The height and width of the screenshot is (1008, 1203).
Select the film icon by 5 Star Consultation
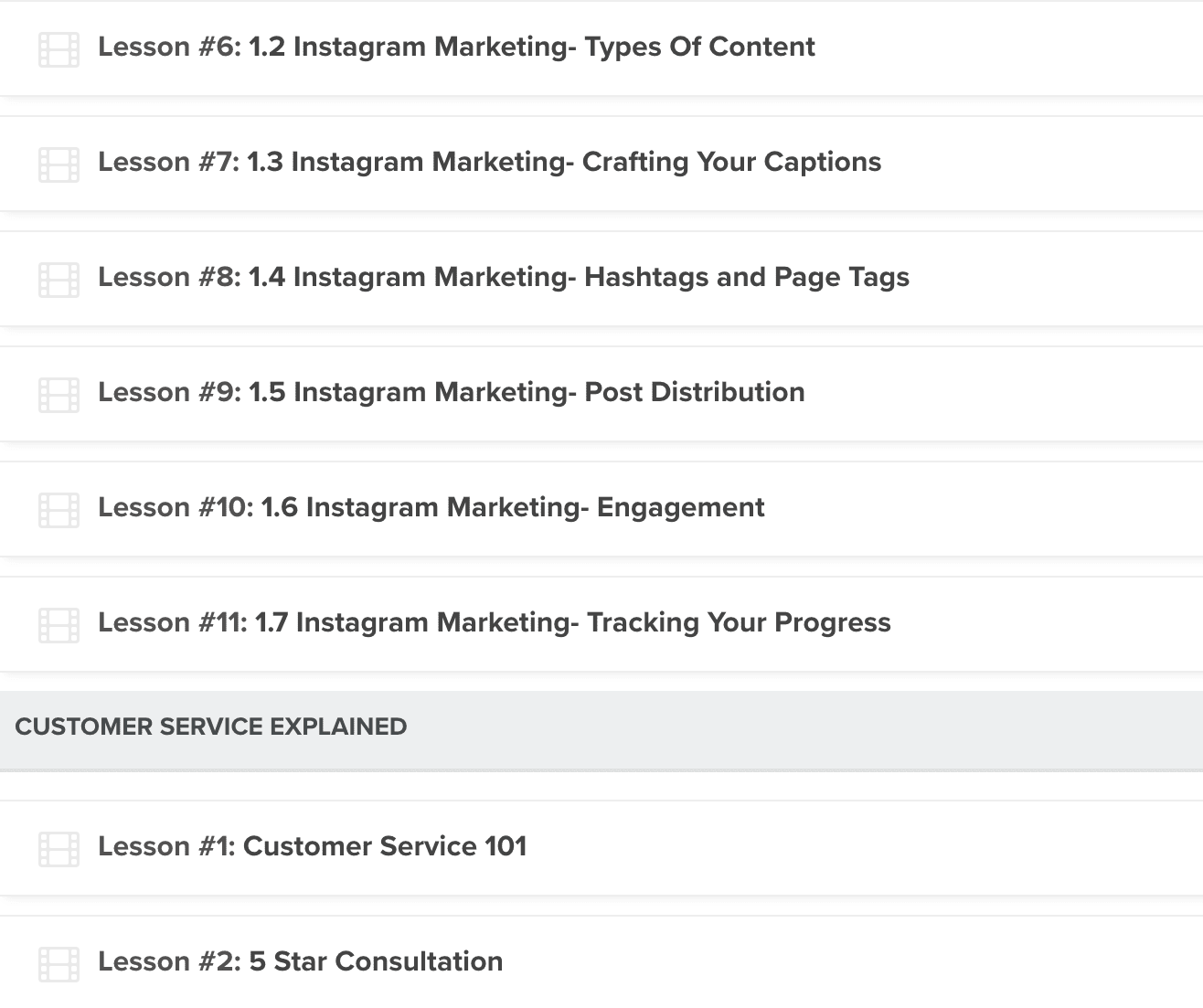(59, 964)
